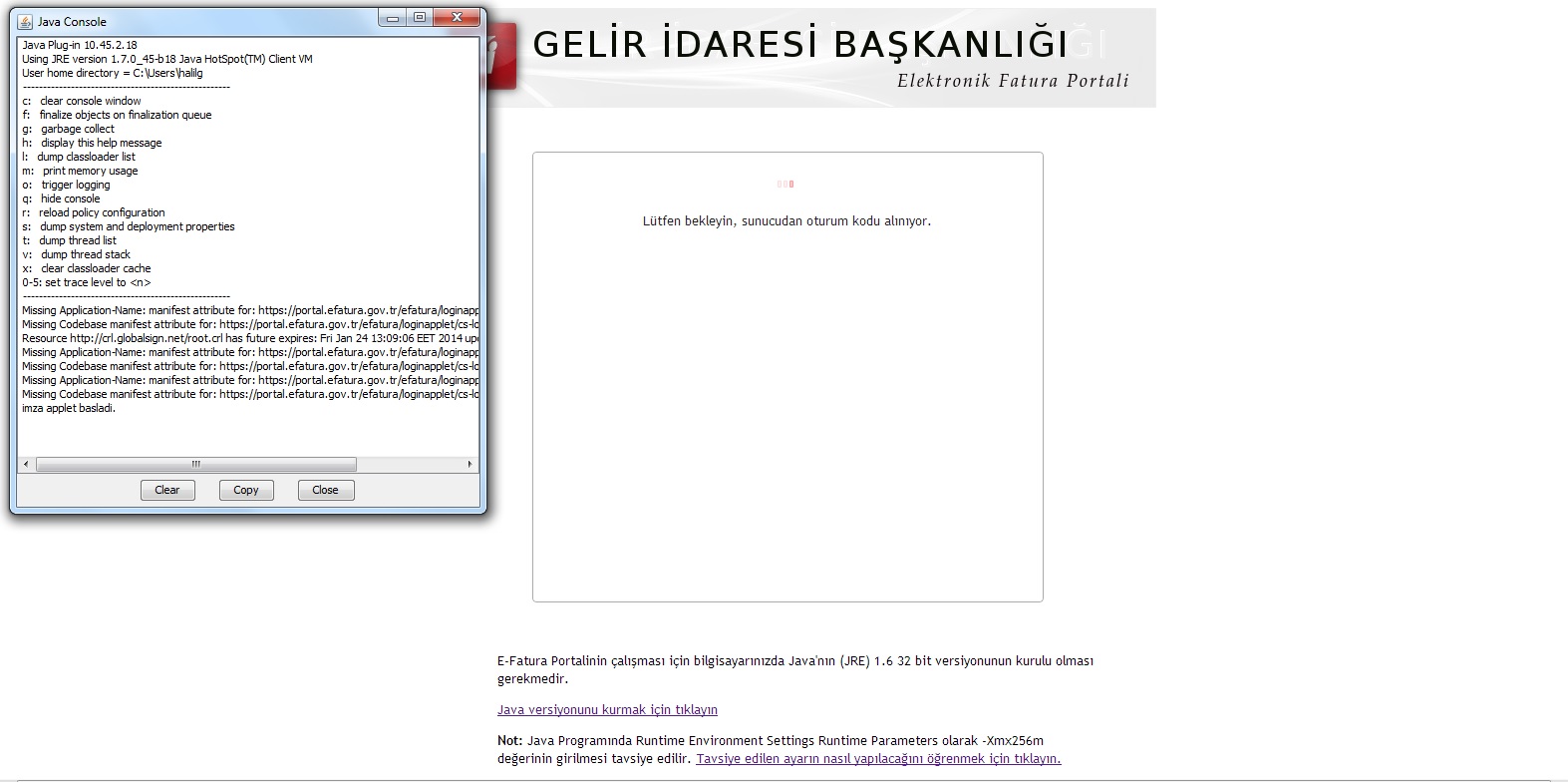
Task: Click the 'GELİR İDARESİ BAŞKANLIĞI' header title
Action: (799, 45)
